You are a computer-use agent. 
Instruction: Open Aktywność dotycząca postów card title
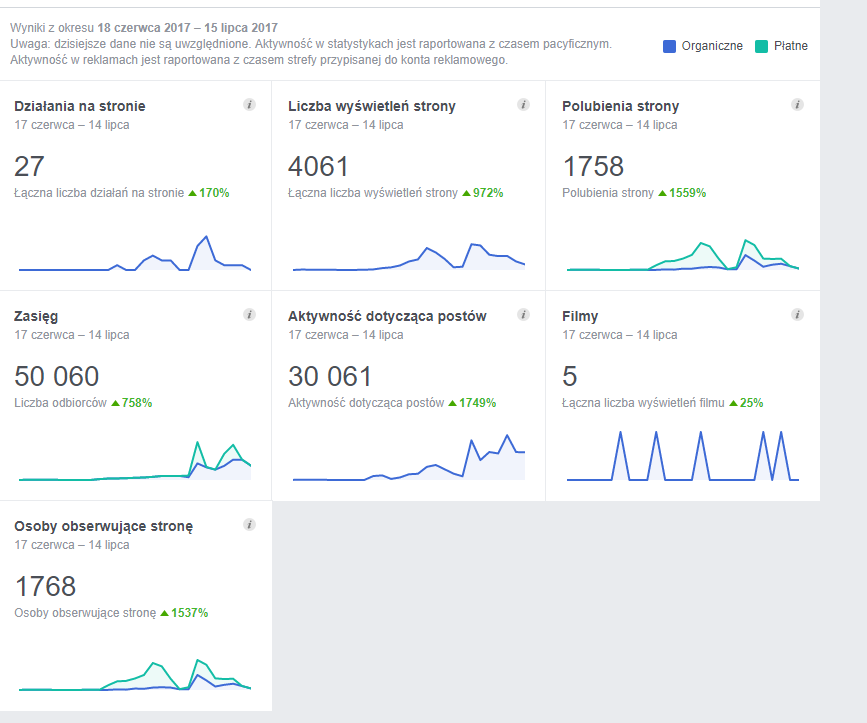(x=387, y=317)
